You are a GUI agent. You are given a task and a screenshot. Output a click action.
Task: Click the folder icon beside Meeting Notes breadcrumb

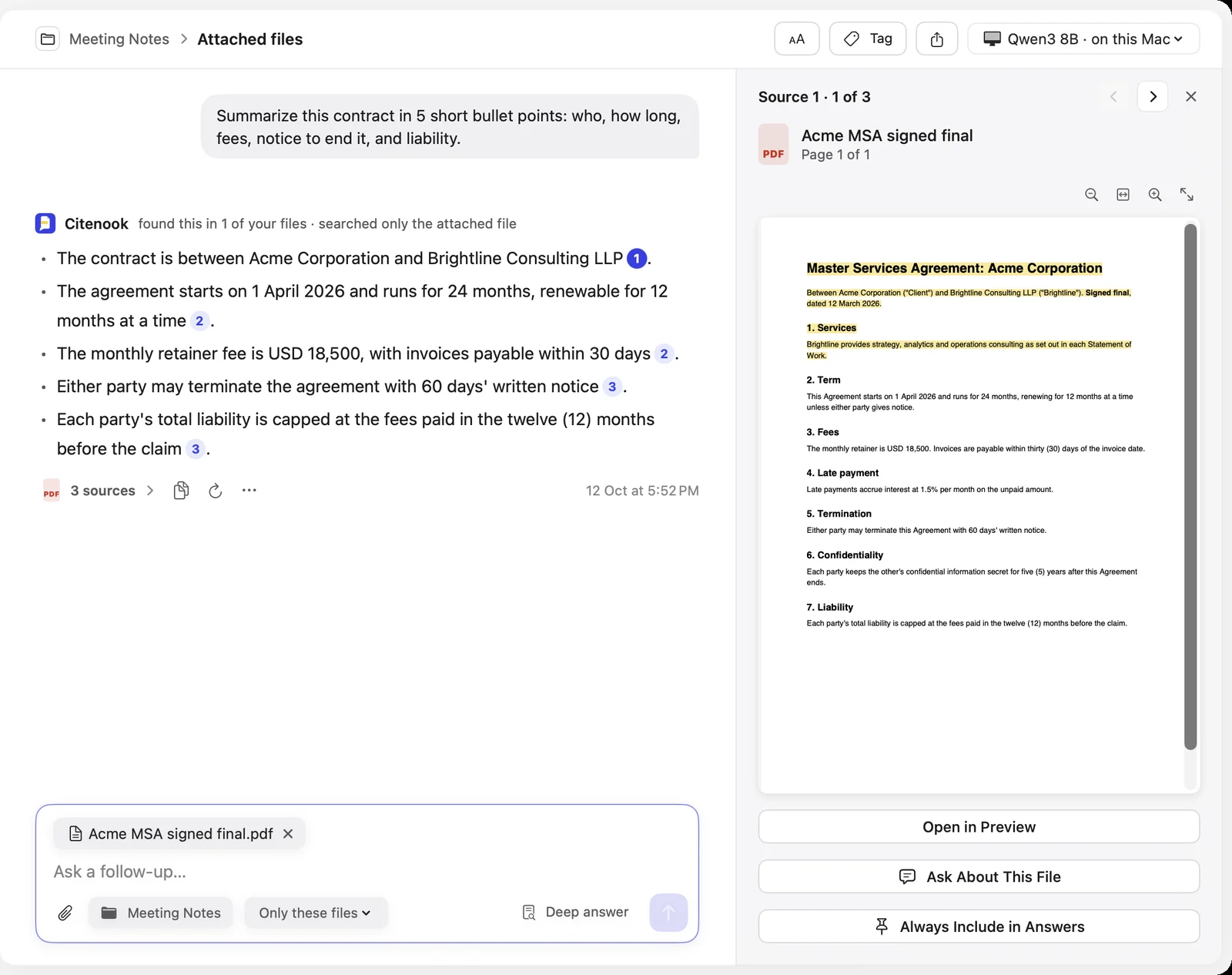point(48,39)
